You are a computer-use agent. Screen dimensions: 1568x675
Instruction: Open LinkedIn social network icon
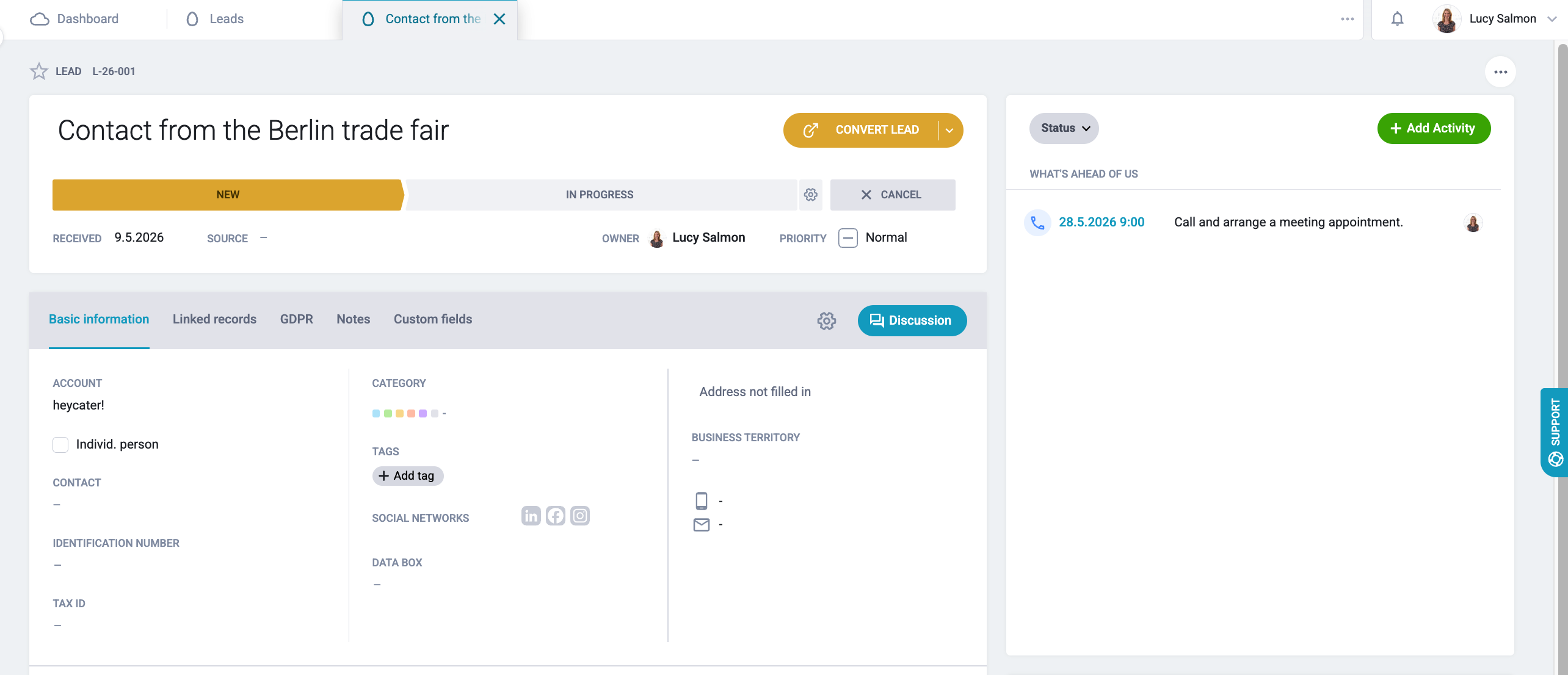coord(531,516)
